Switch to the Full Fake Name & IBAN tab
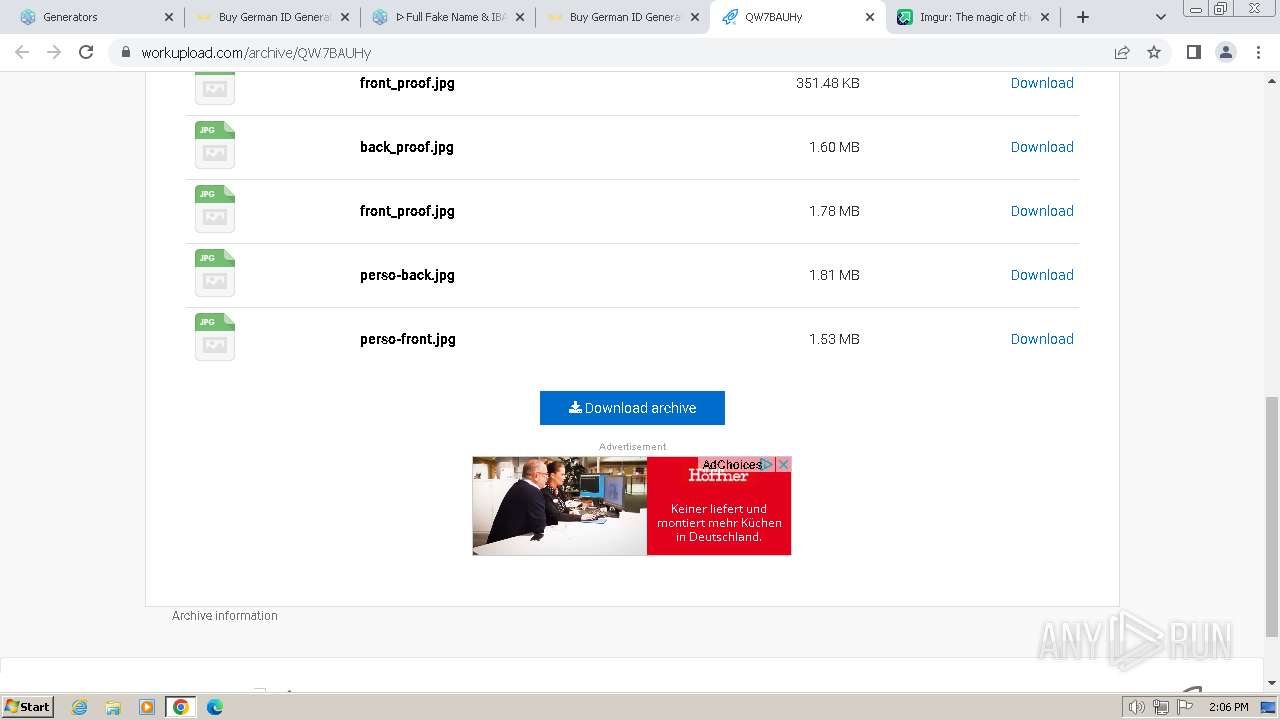1280x720 pixels. [447, 17]
